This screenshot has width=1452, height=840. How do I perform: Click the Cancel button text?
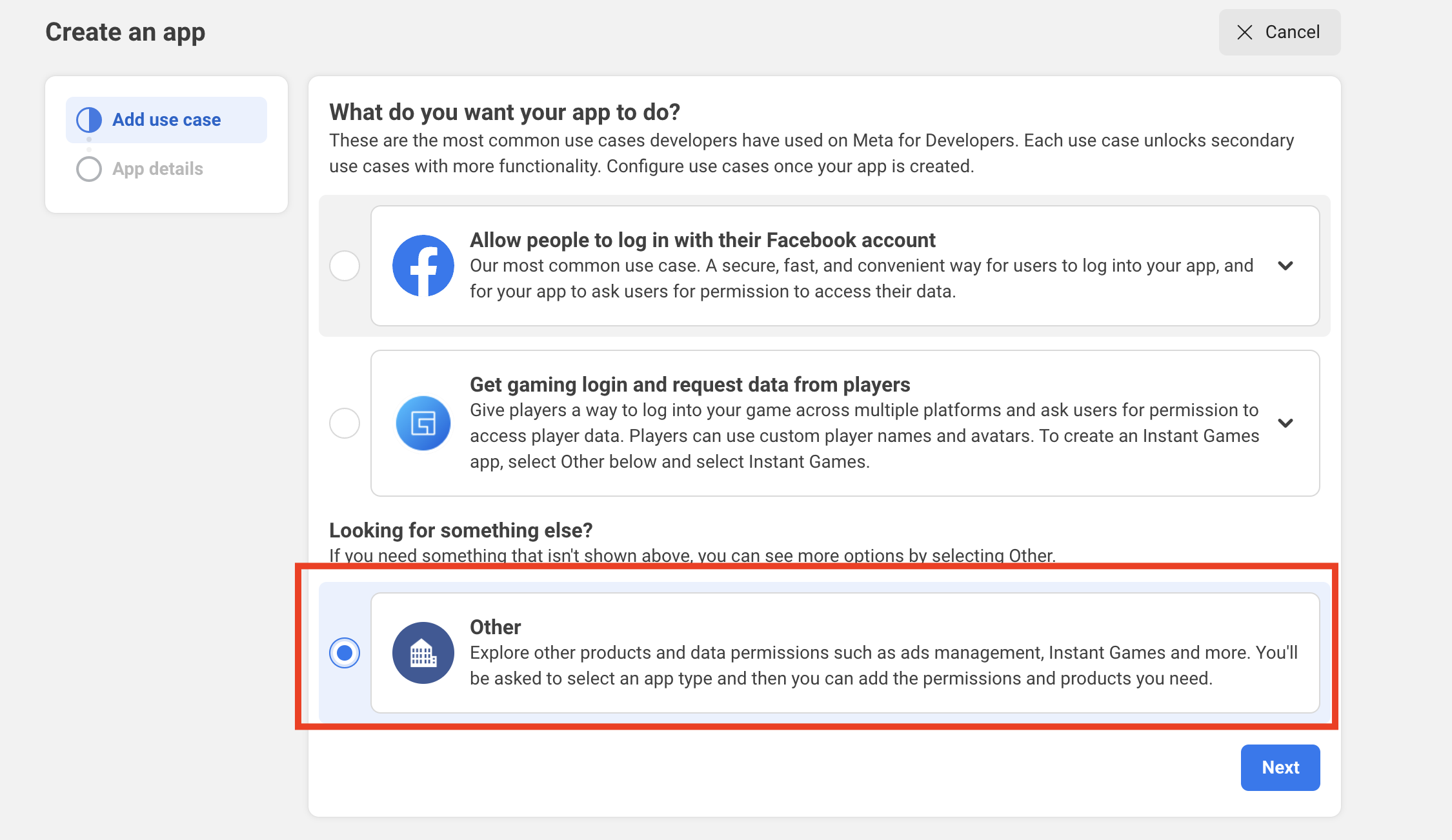click(x=1292, y=32)
